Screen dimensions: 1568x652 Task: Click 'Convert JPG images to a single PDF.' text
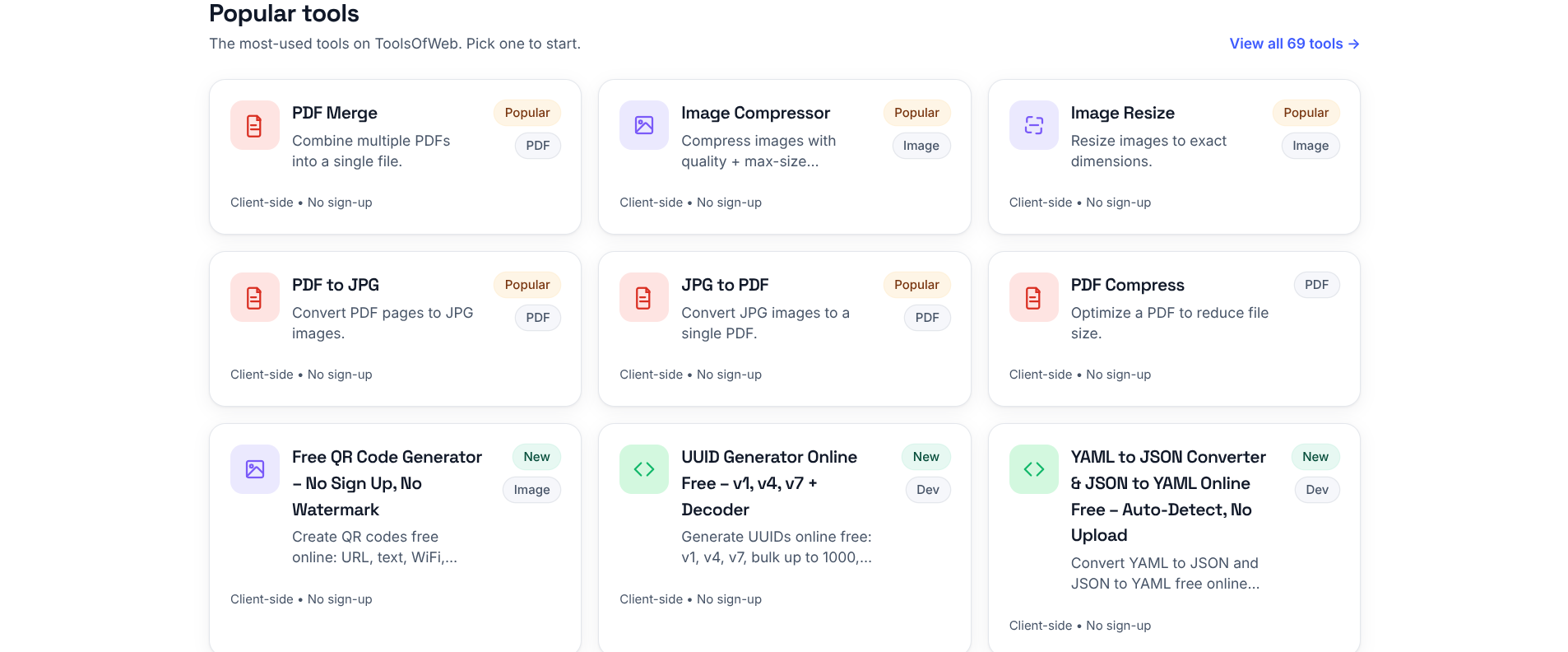(766, 324)
